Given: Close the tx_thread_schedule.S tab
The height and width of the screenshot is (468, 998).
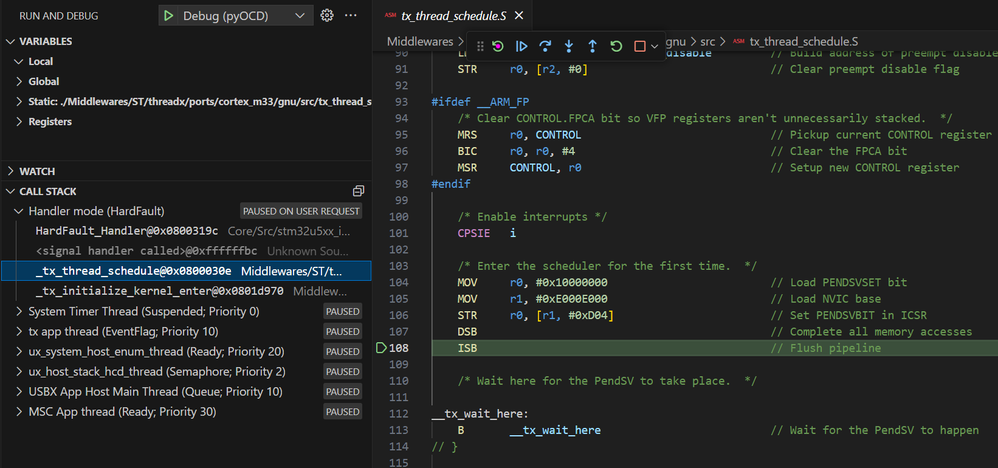Looking at the screenshot, I should click(519, 16).
